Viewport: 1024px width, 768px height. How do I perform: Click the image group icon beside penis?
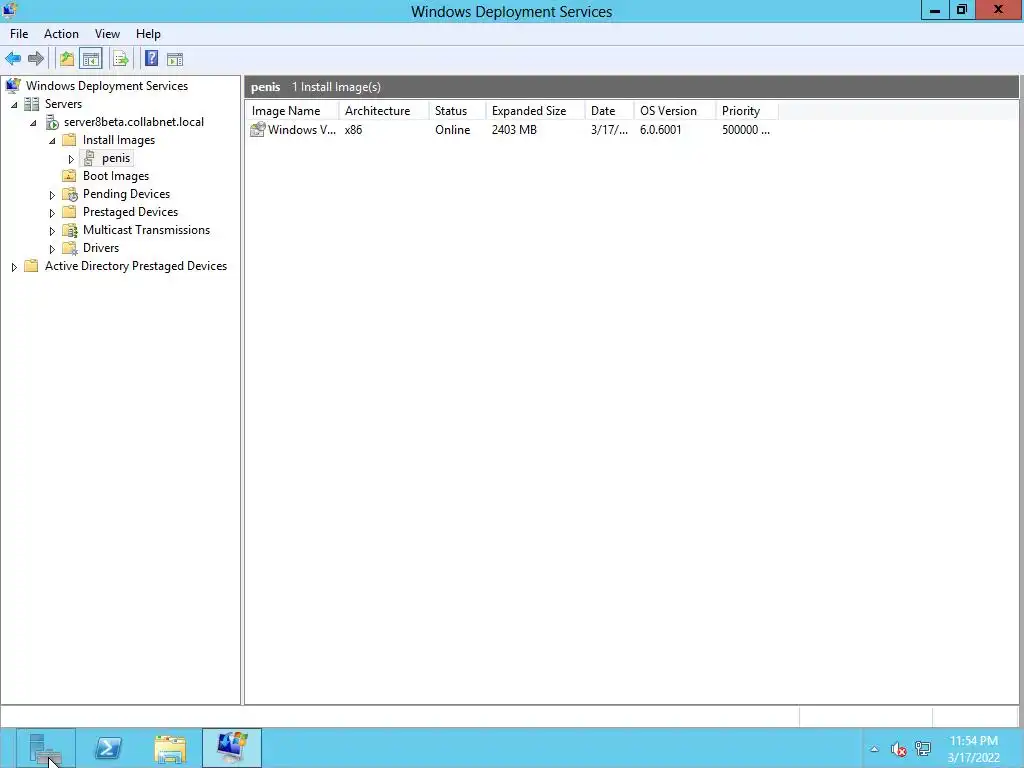point(89,158)
